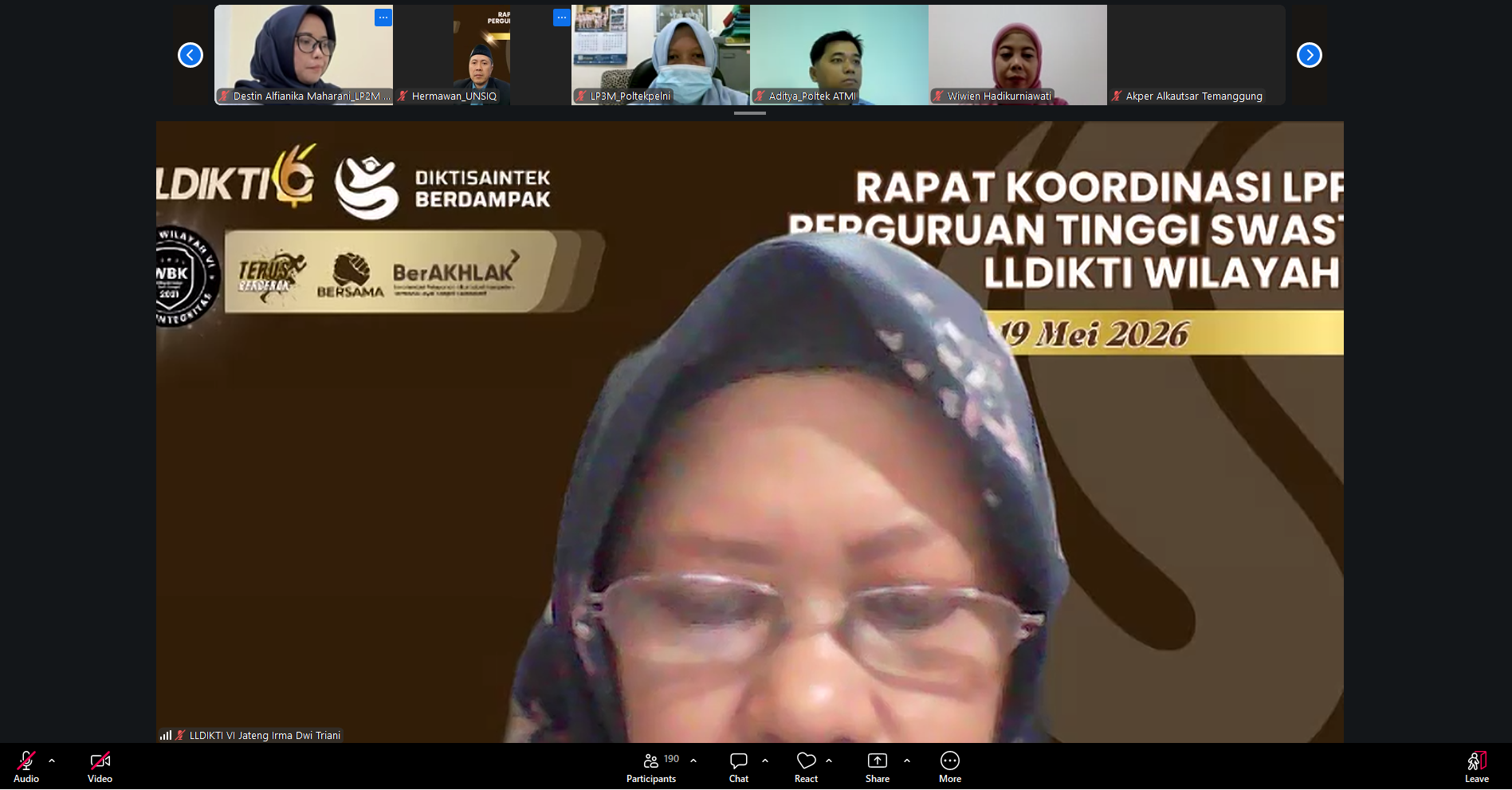Click the Leave meeting button

tap(1476, 767)
